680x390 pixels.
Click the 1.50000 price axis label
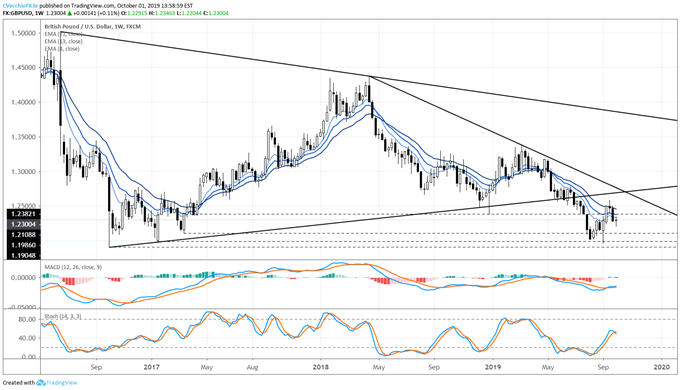pos(24,33)
